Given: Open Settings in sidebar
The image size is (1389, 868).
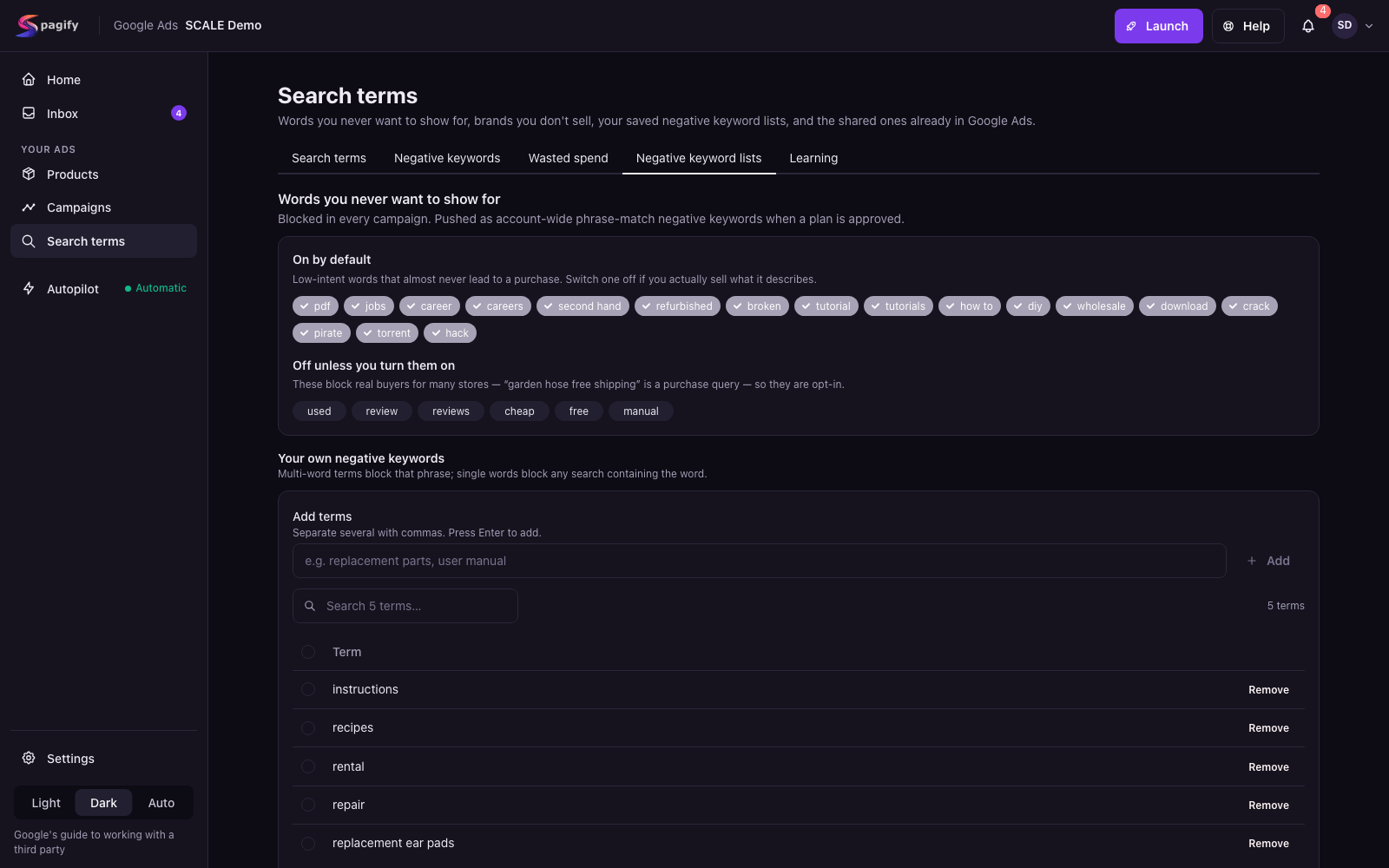Looking at the screenshot, I should pyautogui.click(x=103, y=759).
